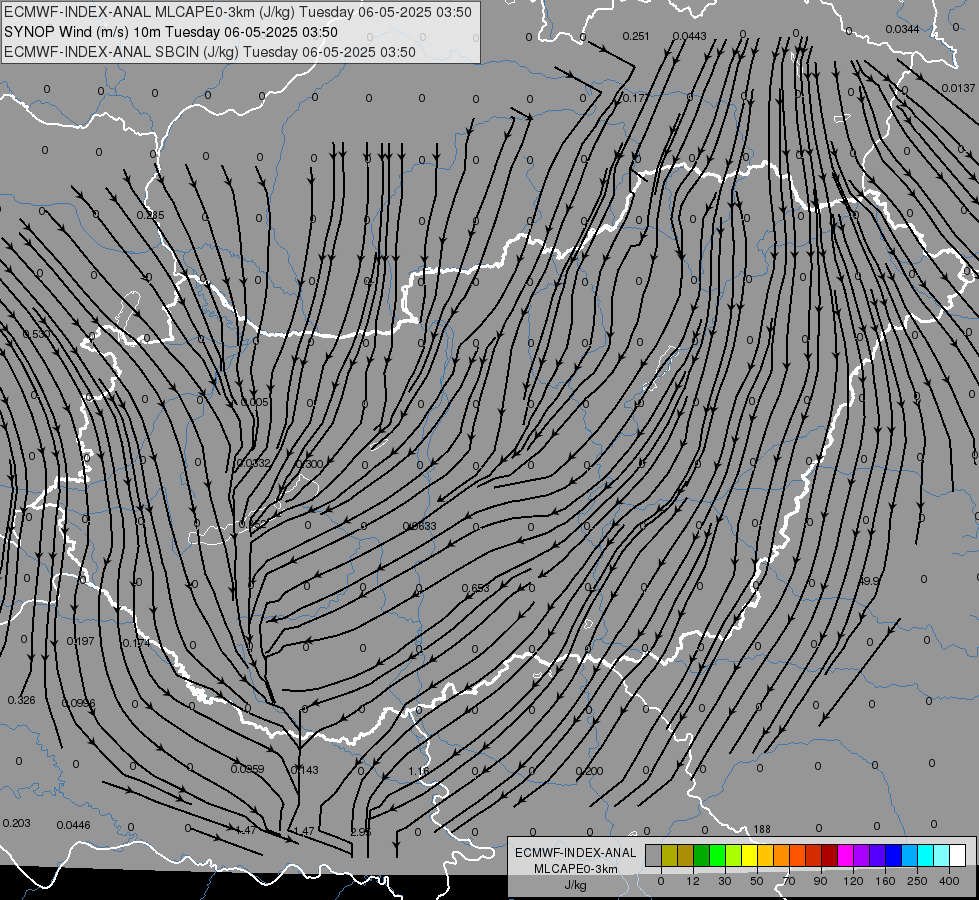Click the map value '0.653'
The image size is (979, 900).
[476, 588]
